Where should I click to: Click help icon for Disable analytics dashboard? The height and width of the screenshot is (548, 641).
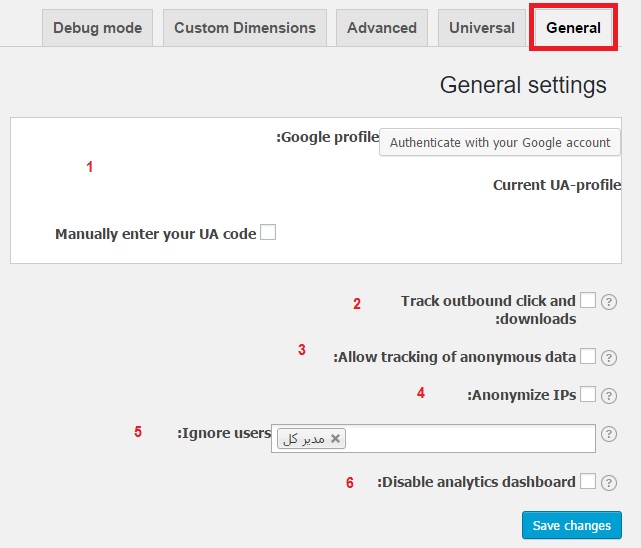click(608, 482)
